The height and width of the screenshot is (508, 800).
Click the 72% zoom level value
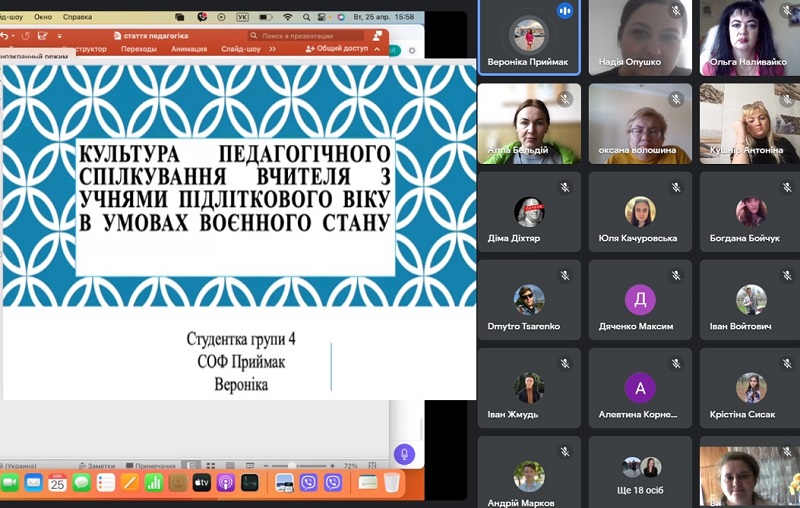click(351, 466)
